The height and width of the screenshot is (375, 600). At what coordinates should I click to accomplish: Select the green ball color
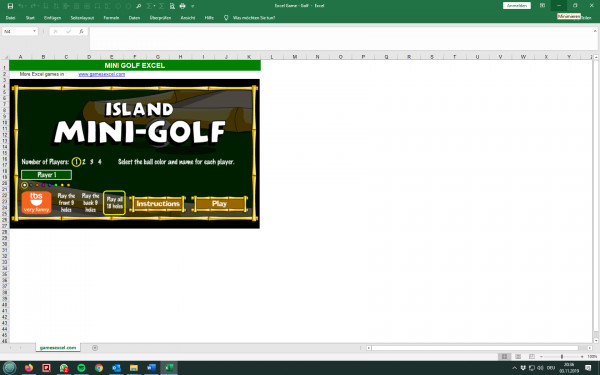56,185
